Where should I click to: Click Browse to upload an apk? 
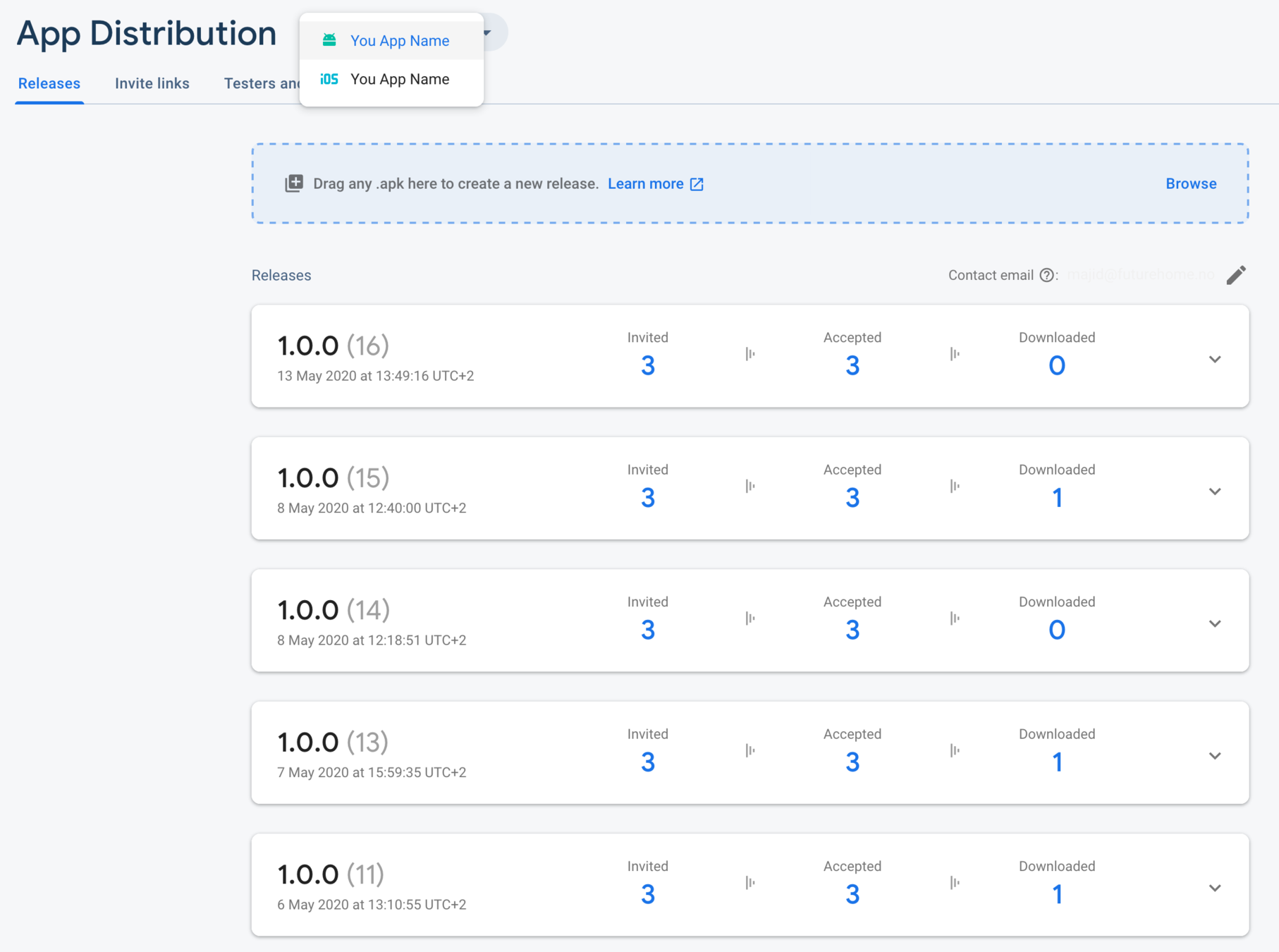click(1191, 183)
